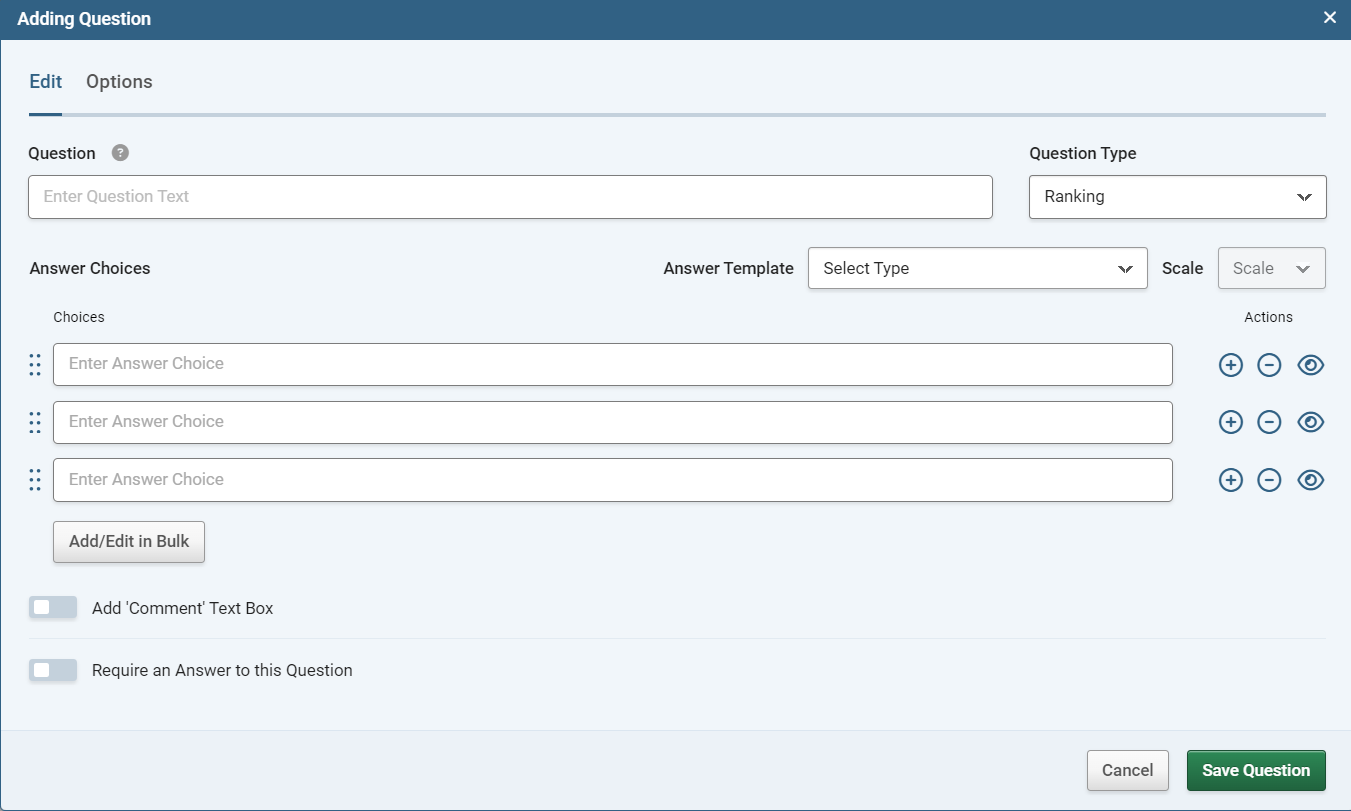1351x811 pixels.
Task: Remove the third answer choice row
Action: (x=1269, y=481)
